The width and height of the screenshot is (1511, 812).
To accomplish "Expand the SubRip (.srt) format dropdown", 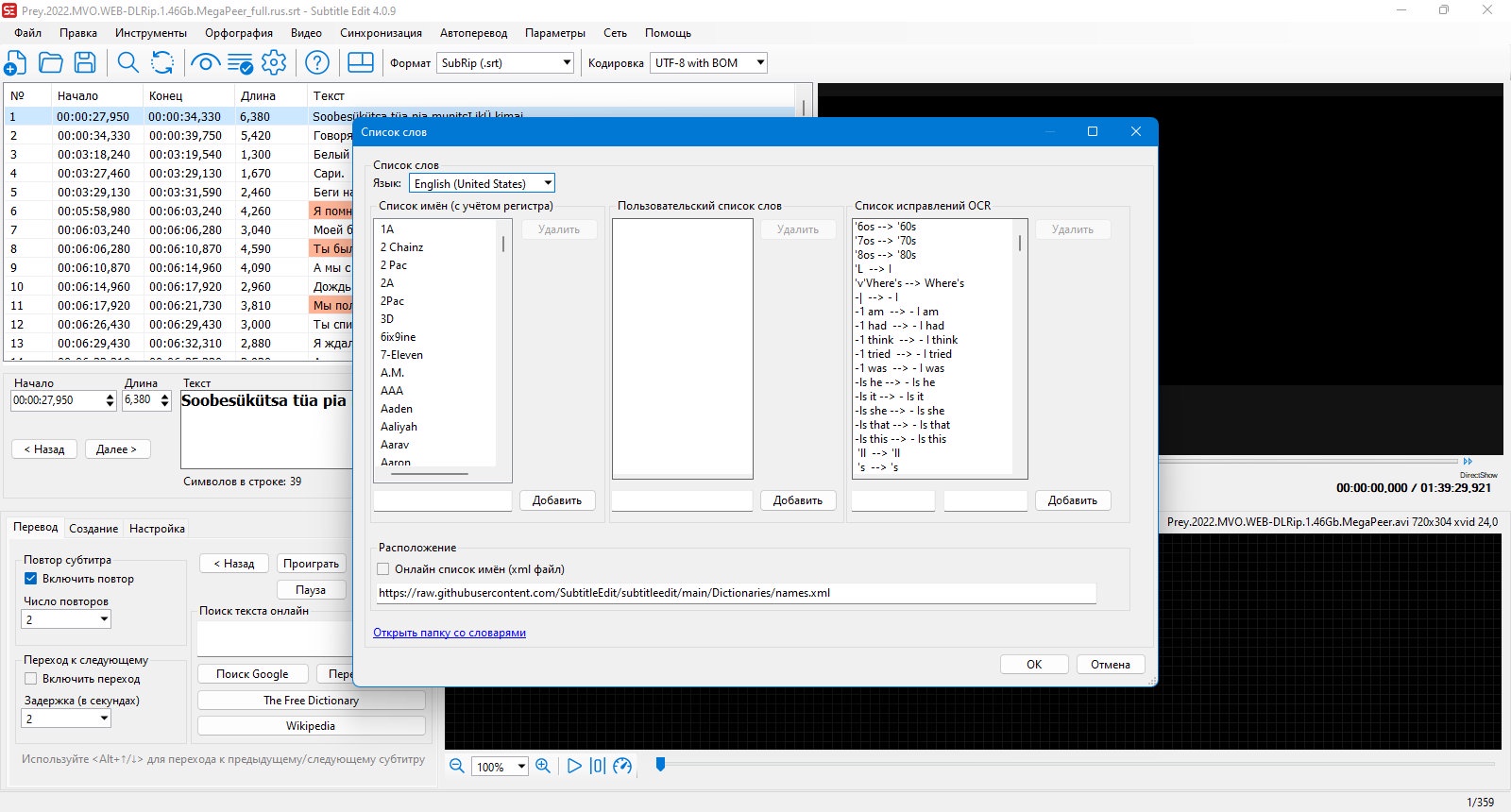I will click(505, 63).
